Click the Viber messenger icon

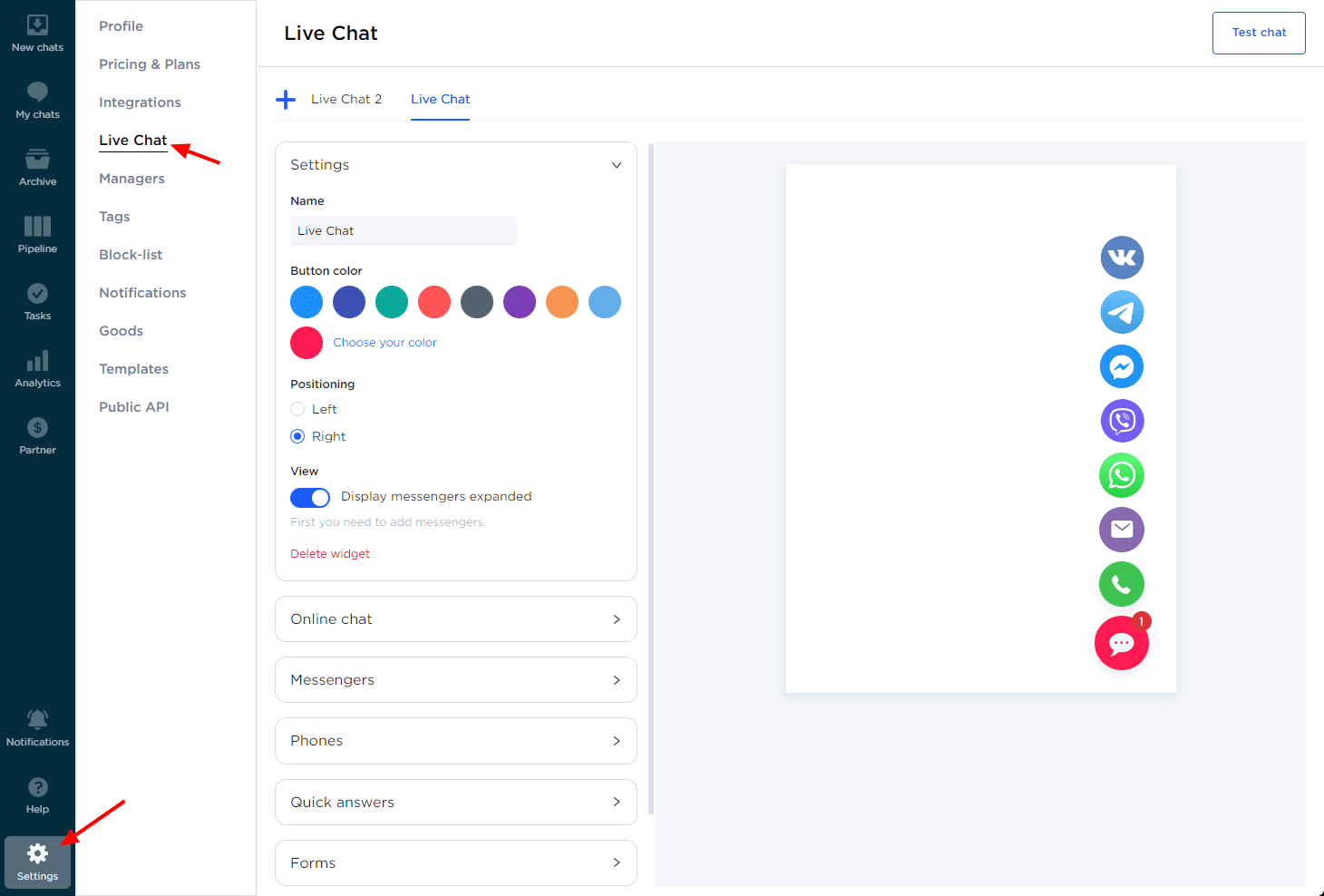1122,421
